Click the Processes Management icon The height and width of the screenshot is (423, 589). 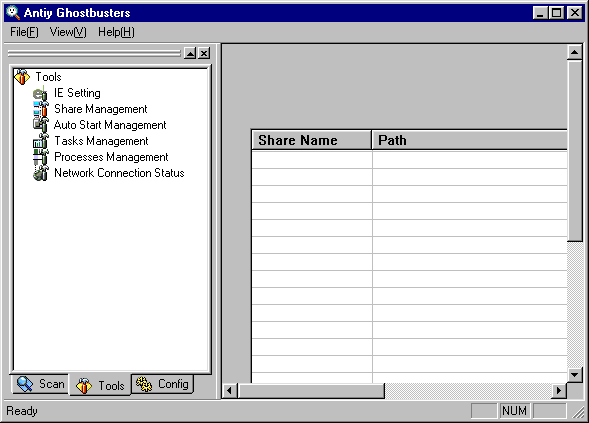click(x=41, y=157)
